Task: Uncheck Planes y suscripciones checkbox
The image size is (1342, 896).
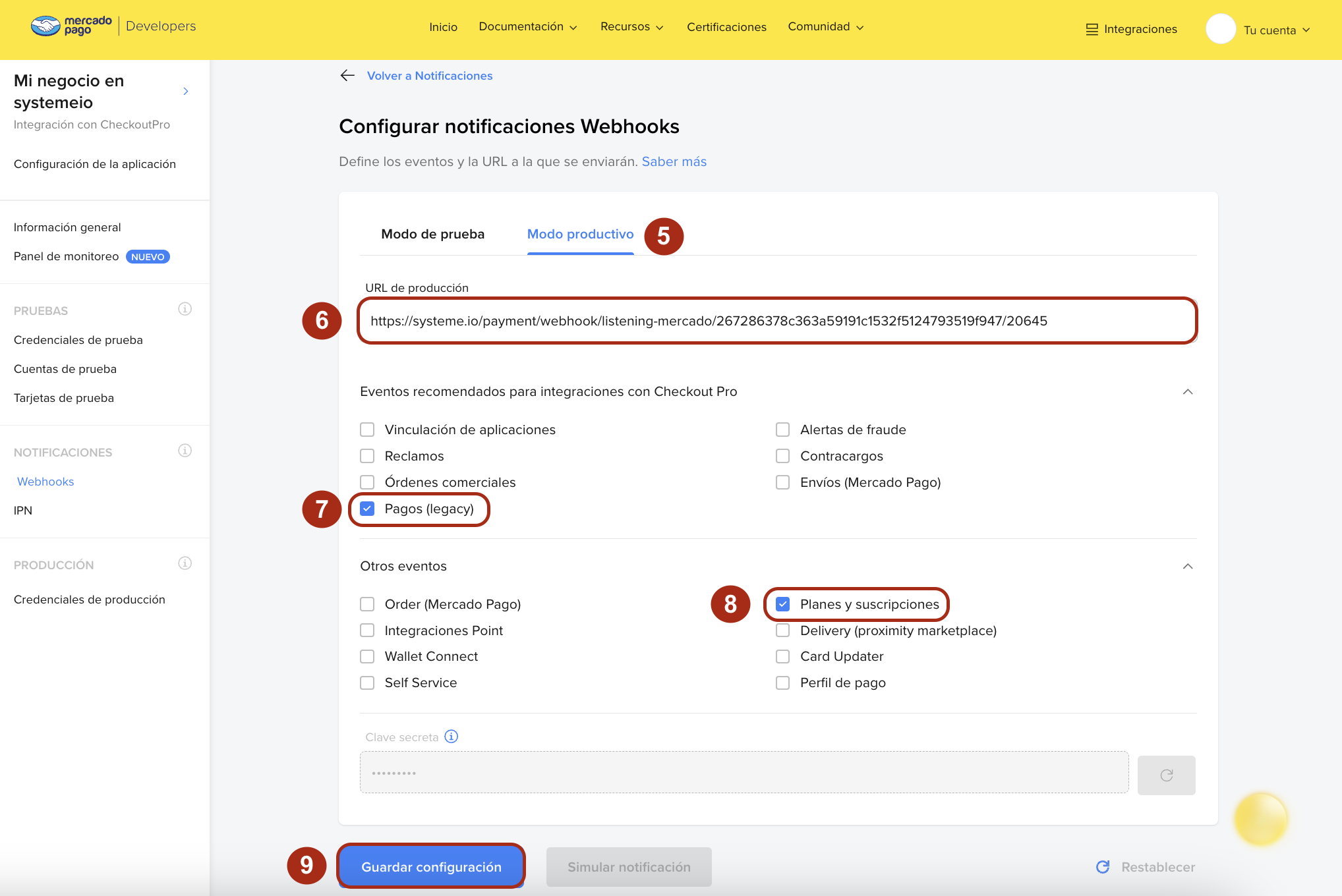Action: (x=782, y=604)
